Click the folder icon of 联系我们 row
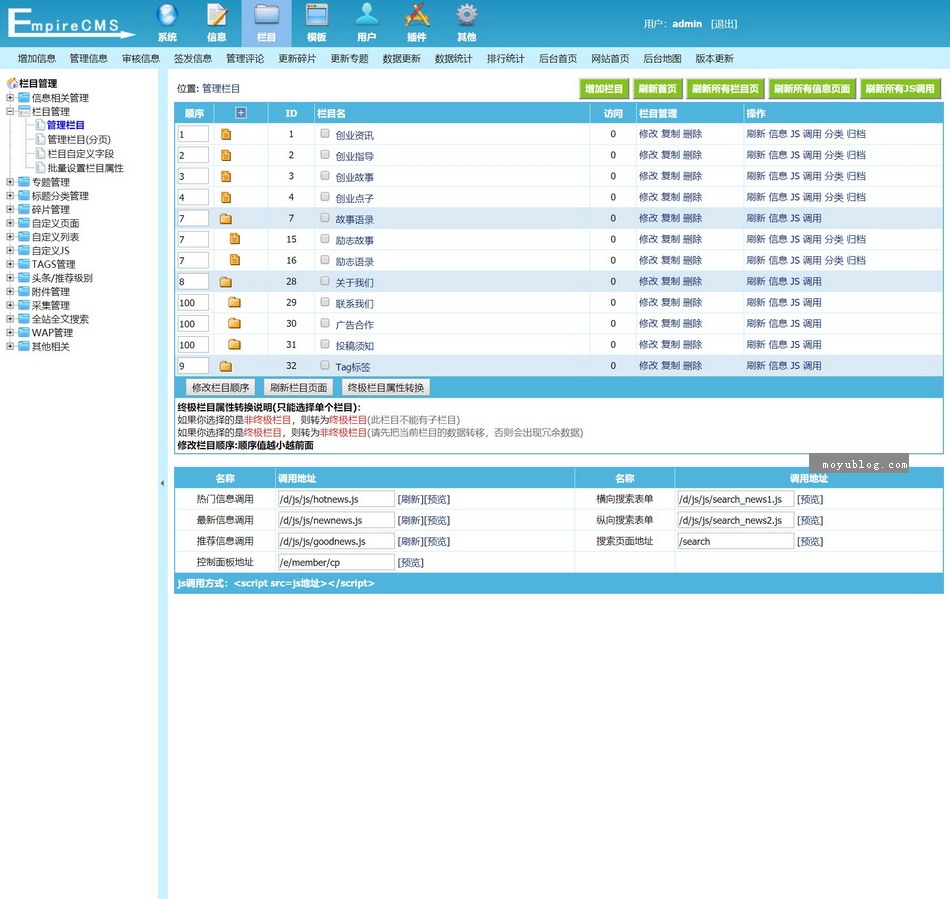 click(x=234, y=302)
